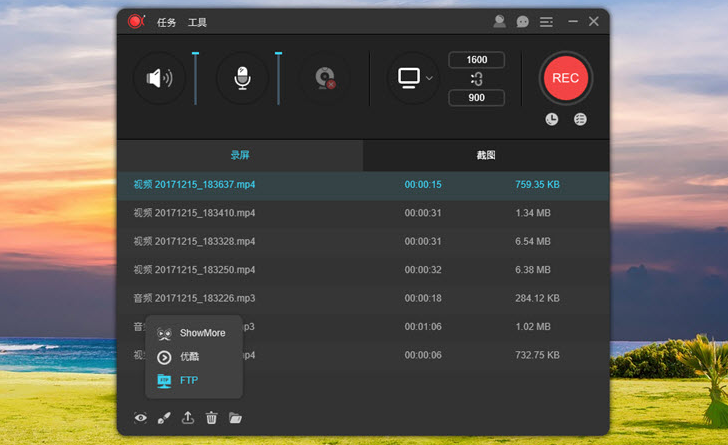
Task: Lock the aspect ratio link icon
Action: (x=476, y=79)
